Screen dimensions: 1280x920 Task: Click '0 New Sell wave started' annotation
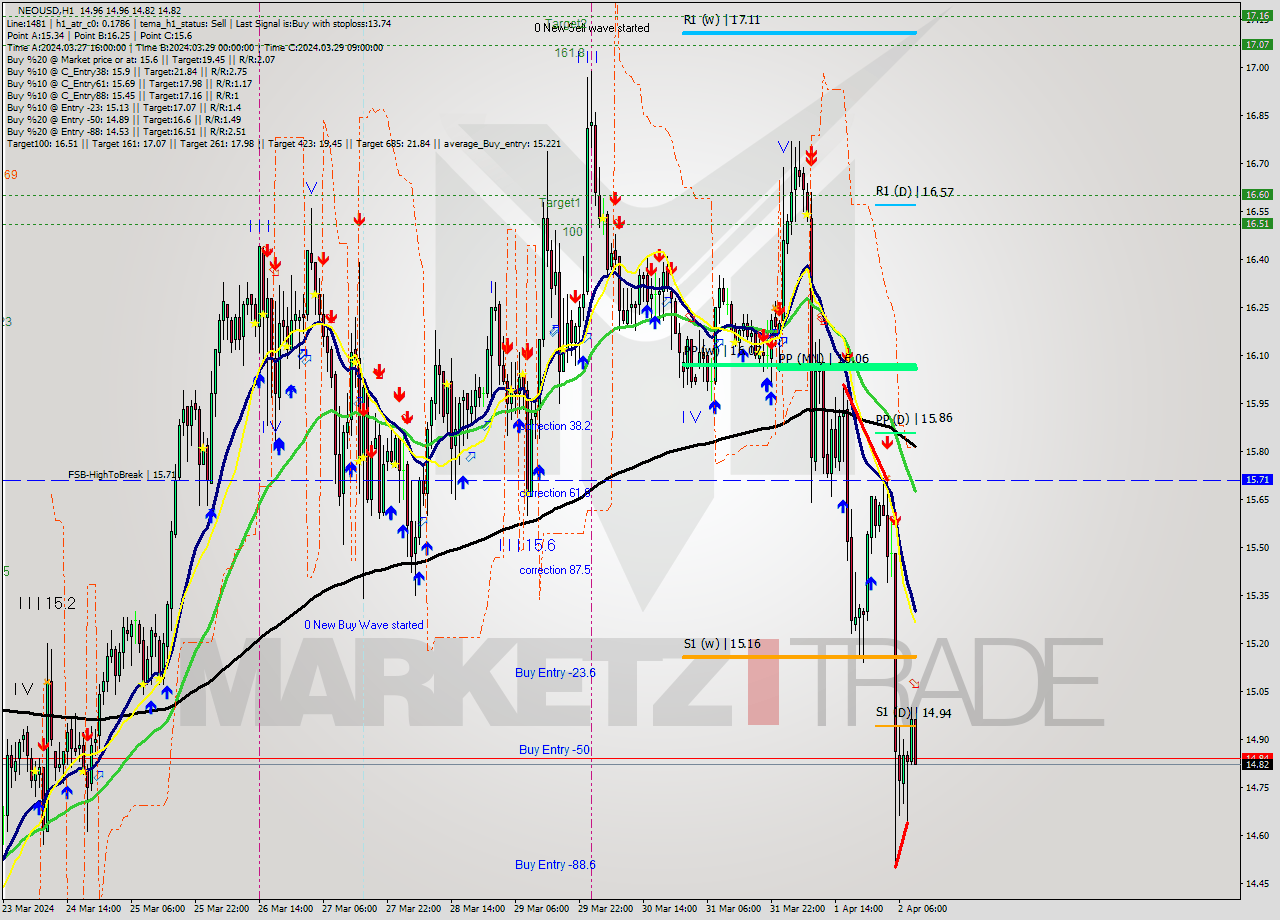(591, 28)
